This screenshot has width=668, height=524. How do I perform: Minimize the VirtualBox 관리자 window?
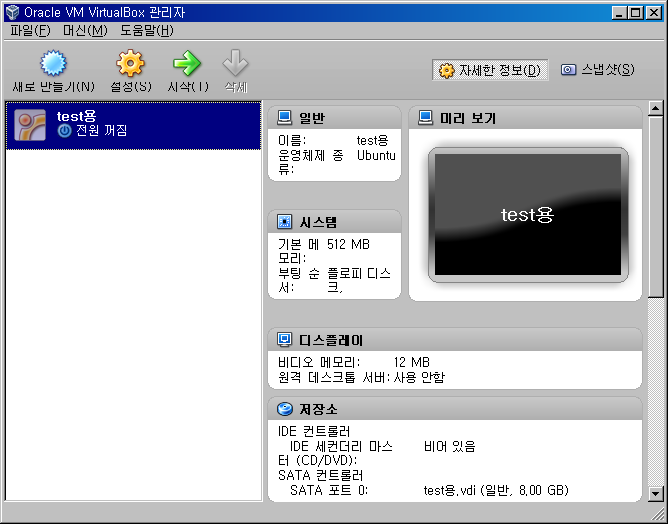click(619, 13)
